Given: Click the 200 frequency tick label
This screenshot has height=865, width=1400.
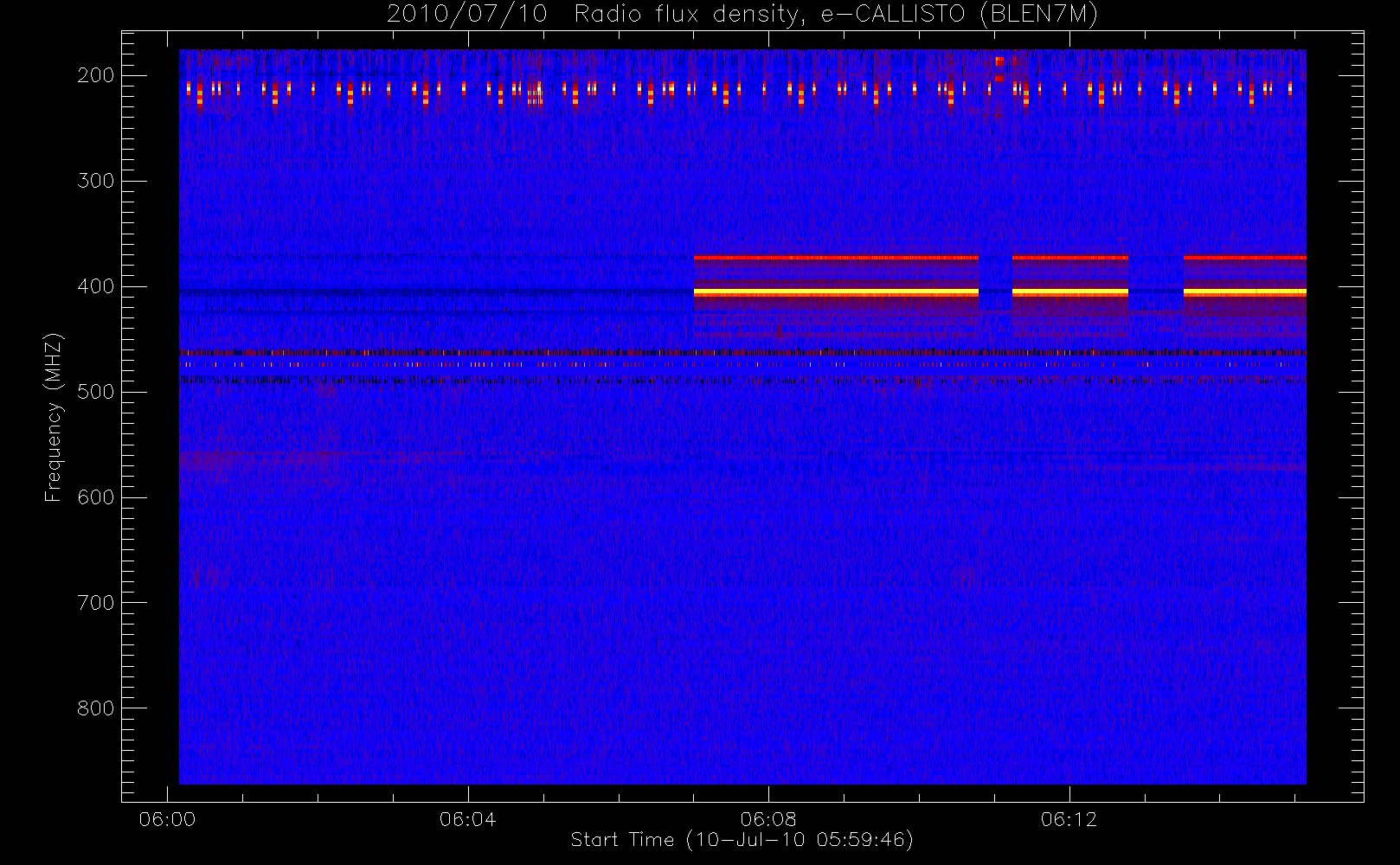Looking at the screenshot, I should tap(95, 75).
